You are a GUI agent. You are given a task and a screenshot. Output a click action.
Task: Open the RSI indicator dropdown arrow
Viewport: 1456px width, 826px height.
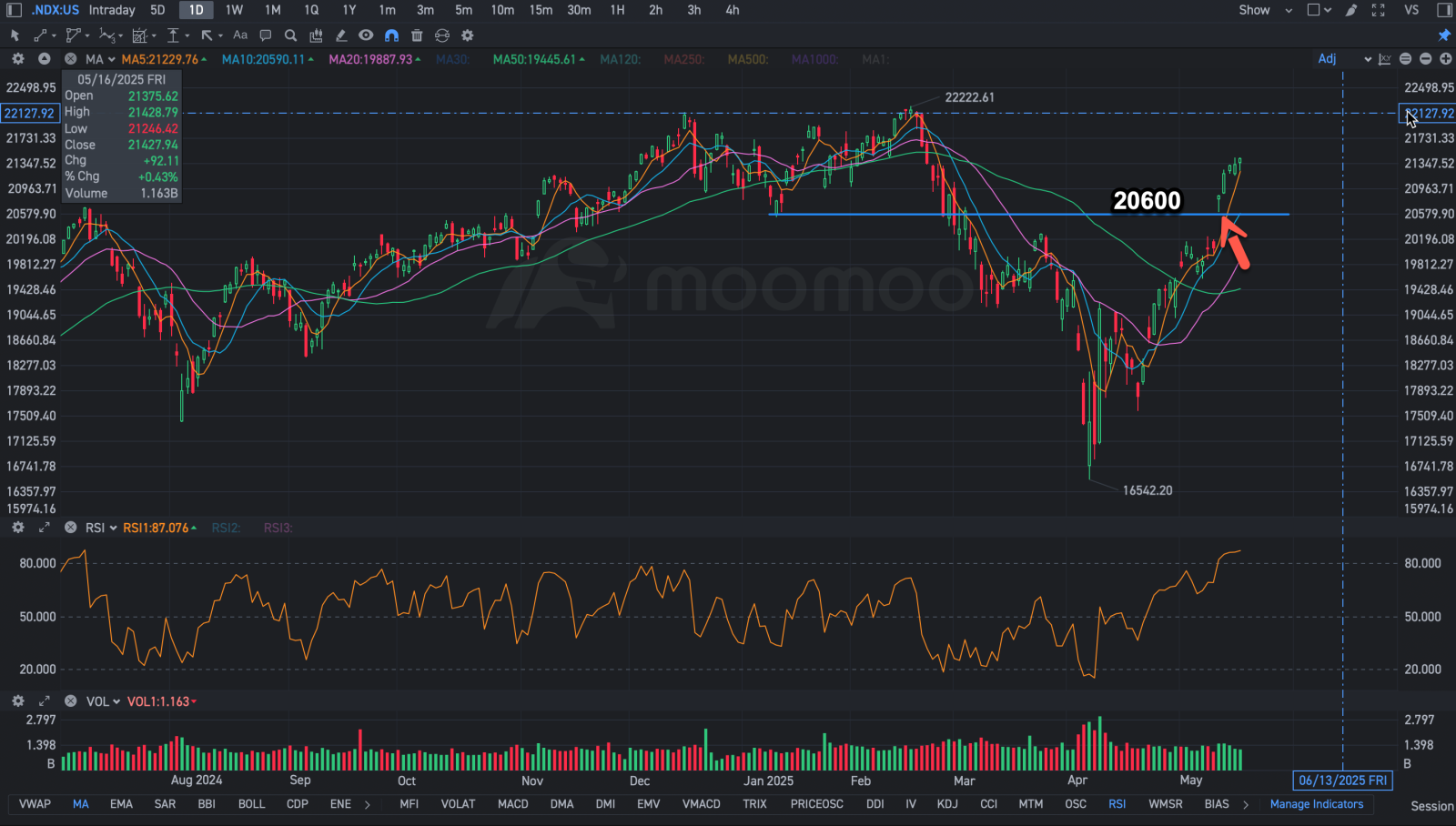point(114,528)
